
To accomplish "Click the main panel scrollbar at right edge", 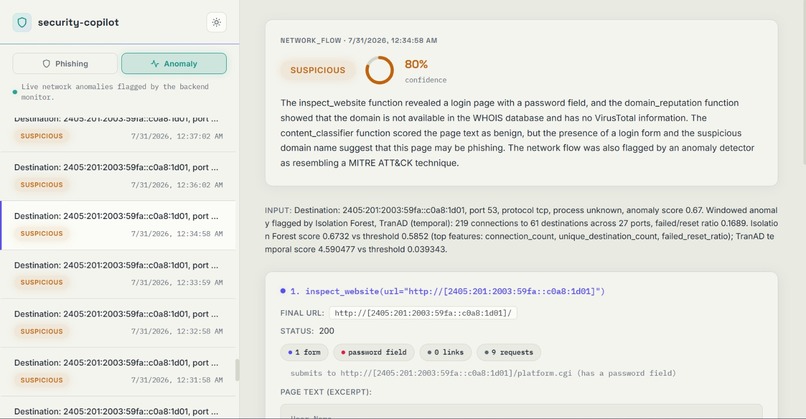I will coord(803,82).
